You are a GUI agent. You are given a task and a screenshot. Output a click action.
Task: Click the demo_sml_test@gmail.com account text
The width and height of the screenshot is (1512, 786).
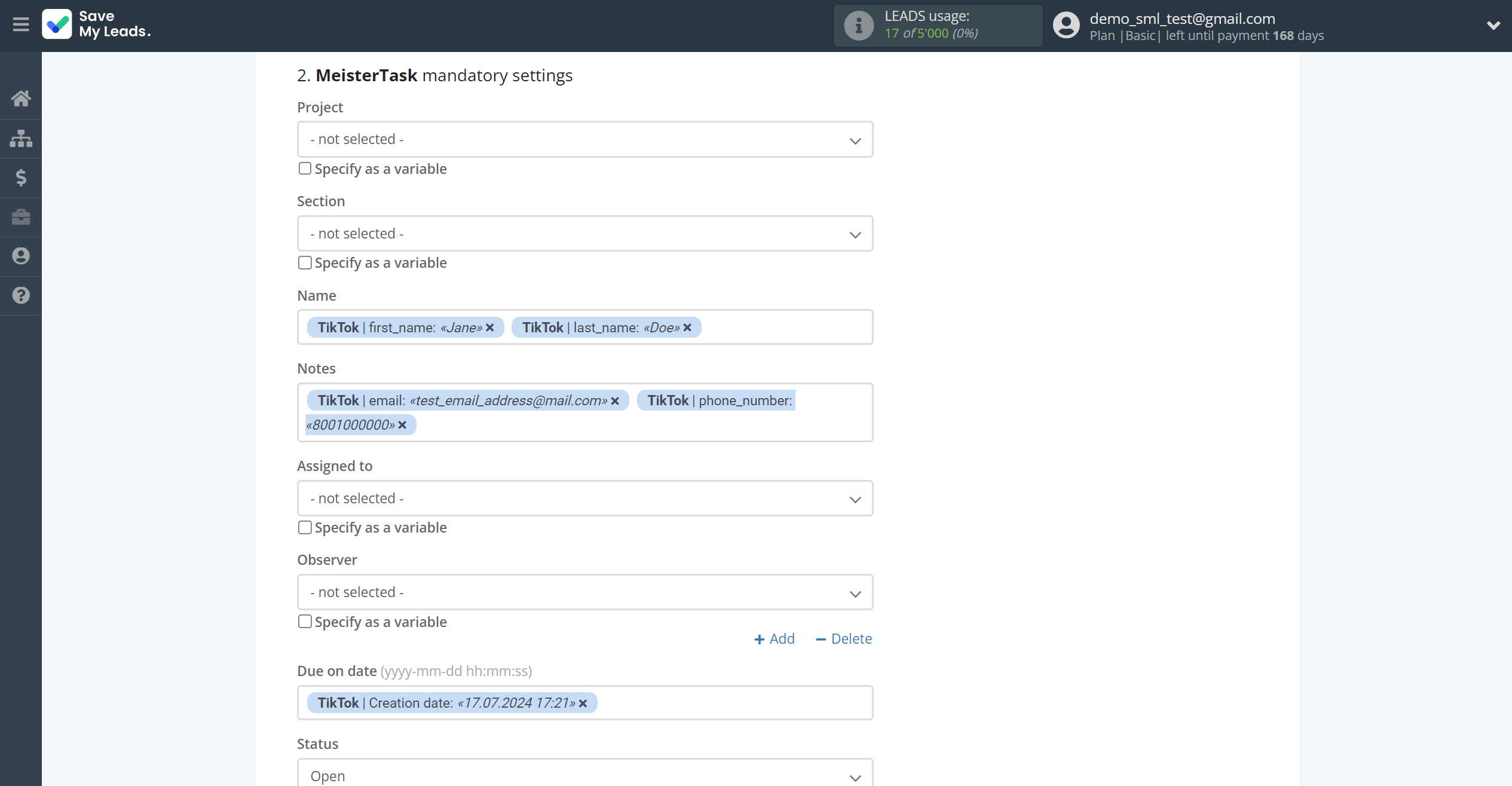click(1182, 19)
